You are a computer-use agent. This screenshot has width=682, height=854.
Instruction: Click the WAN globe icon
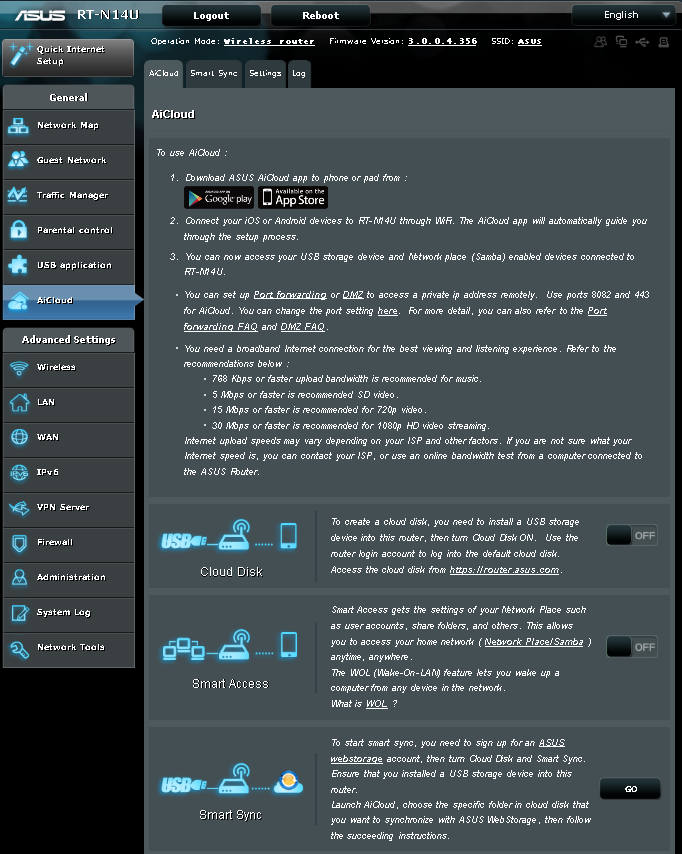[19, 437]
